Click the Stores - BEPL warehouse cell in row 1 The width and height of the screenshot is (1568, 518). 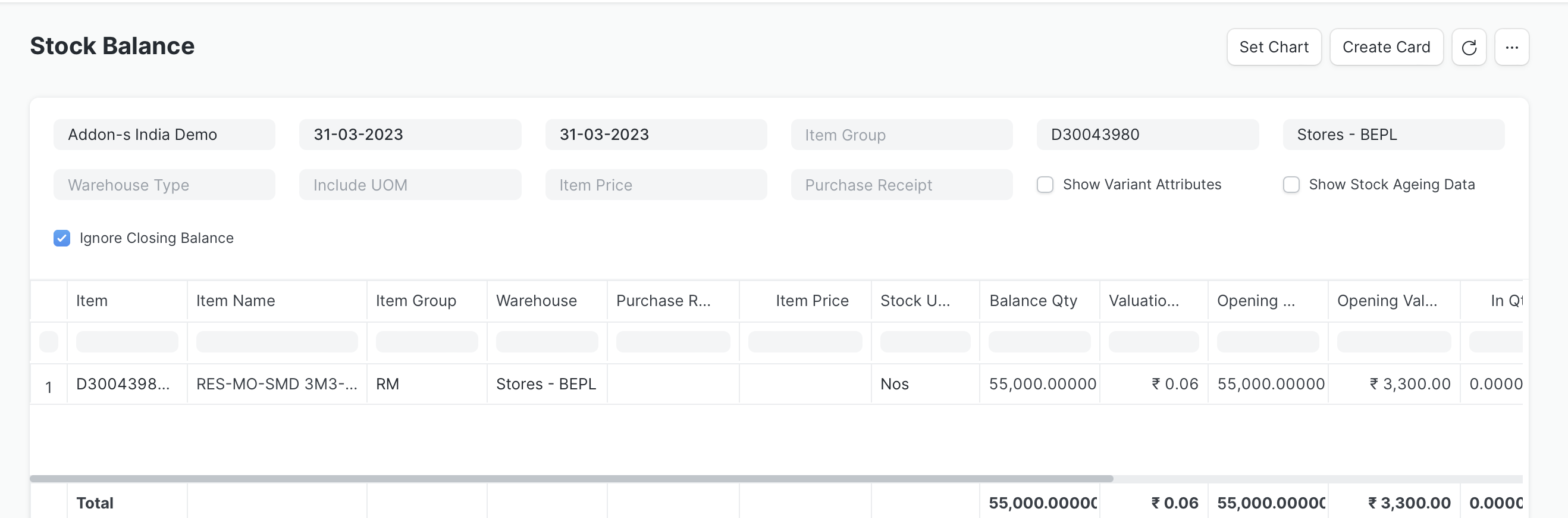tap(547, 384)
